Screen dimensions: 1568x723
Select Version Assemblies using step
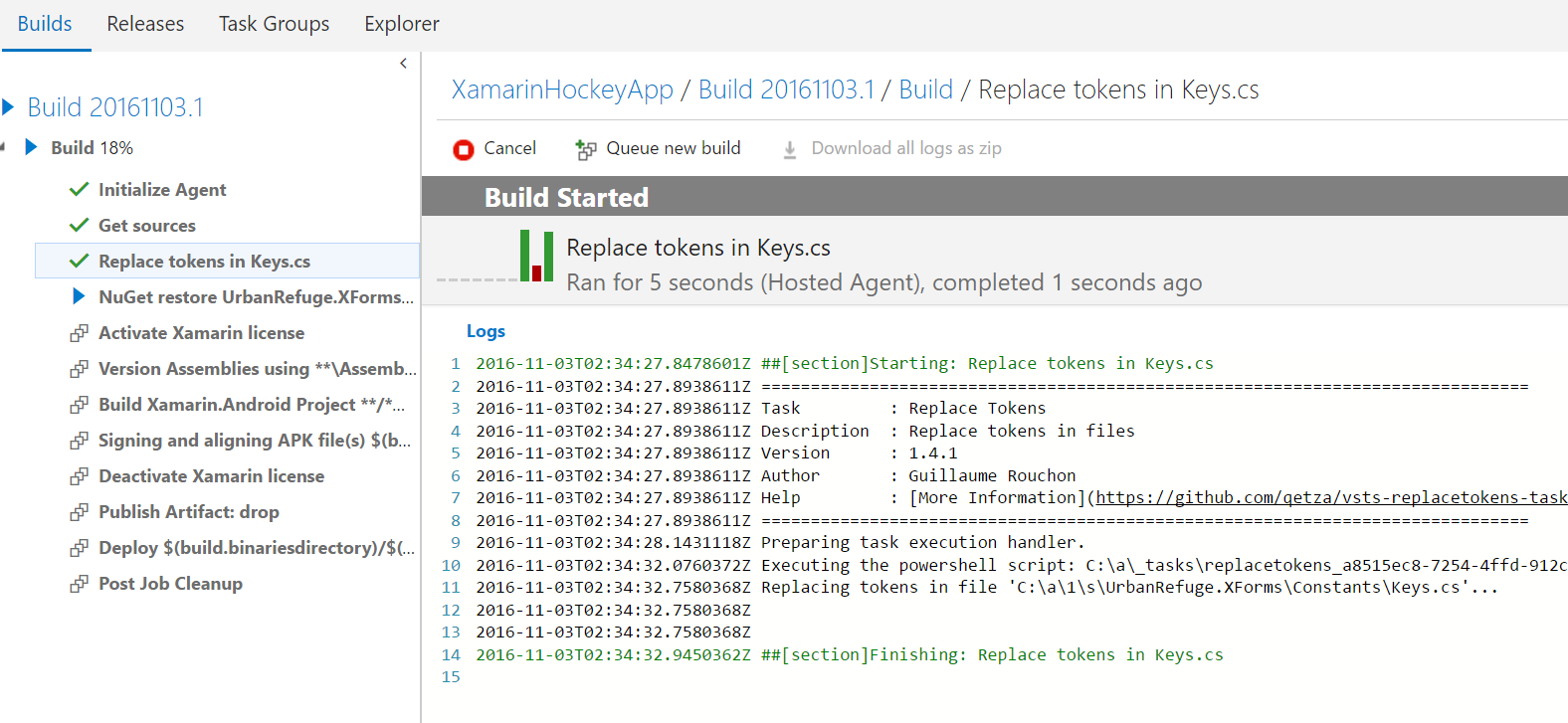point(257,369)
